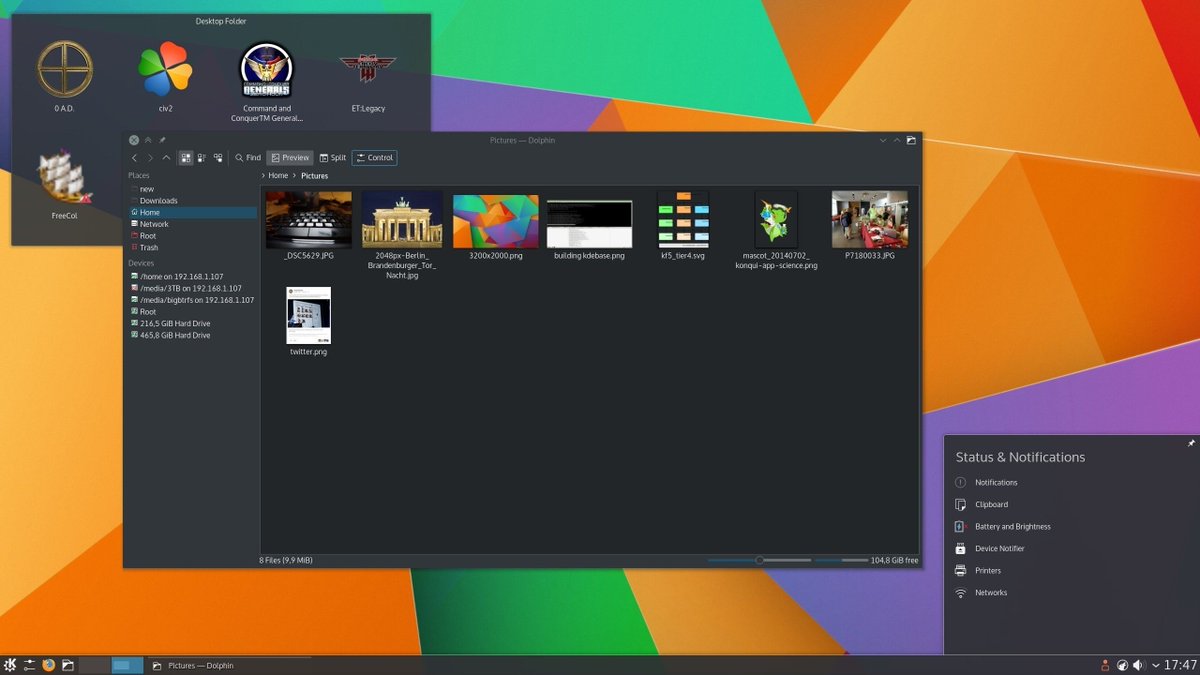Click the Root device entry
Image resolution: width=1200 pixels, height=675 pixels.
click(147, 311)
